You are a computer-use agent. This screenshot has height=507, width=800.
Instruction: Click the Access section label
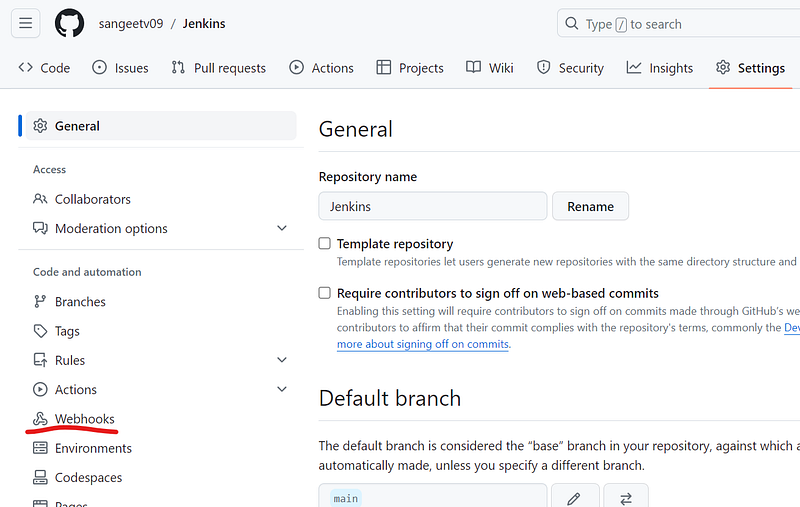point(49,169)
